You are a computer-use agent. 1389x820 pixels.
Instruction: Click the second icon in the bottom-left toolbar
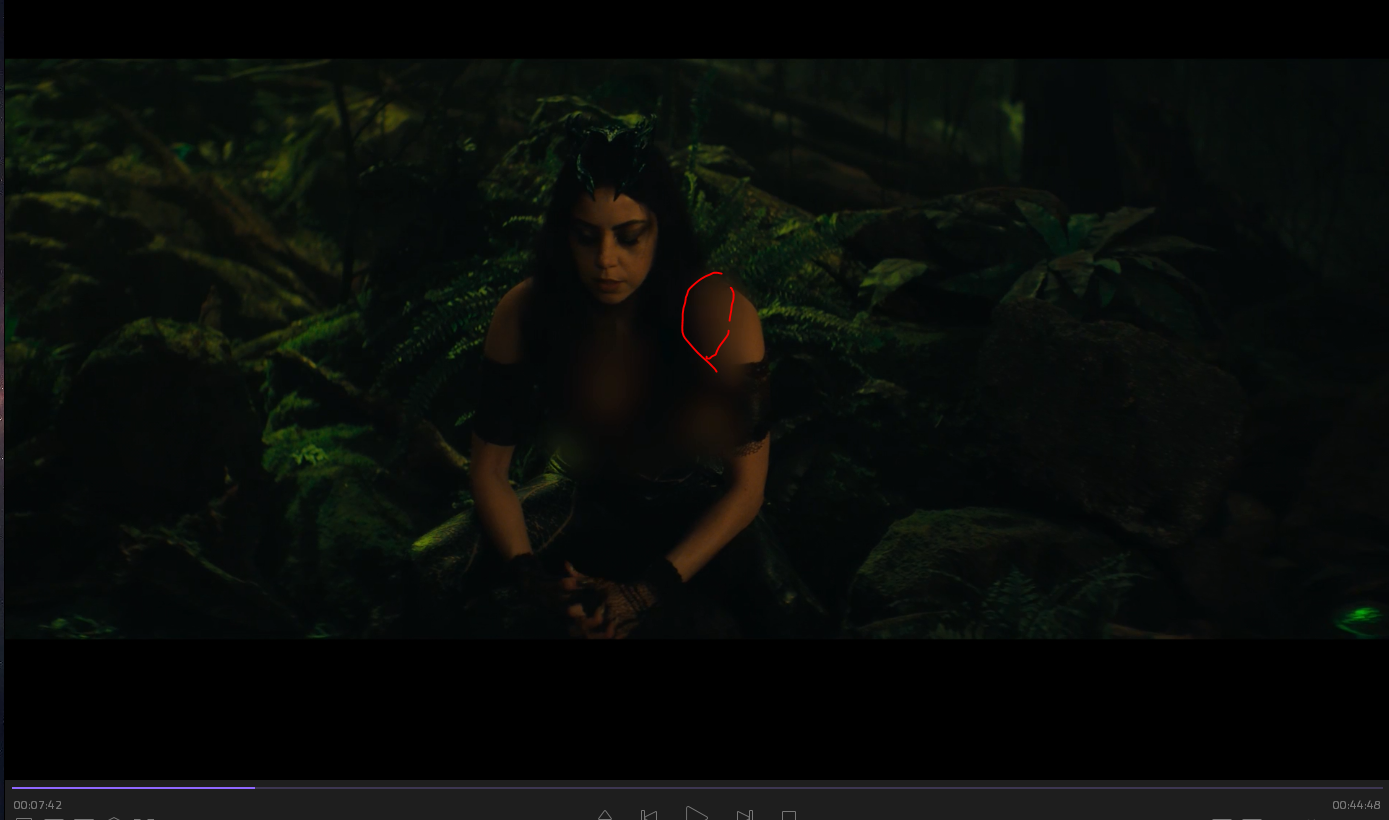click(x=54, y=818)
